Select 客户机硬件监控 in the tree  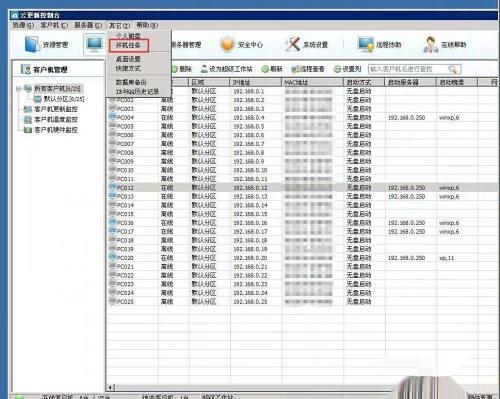pos(56,130)
